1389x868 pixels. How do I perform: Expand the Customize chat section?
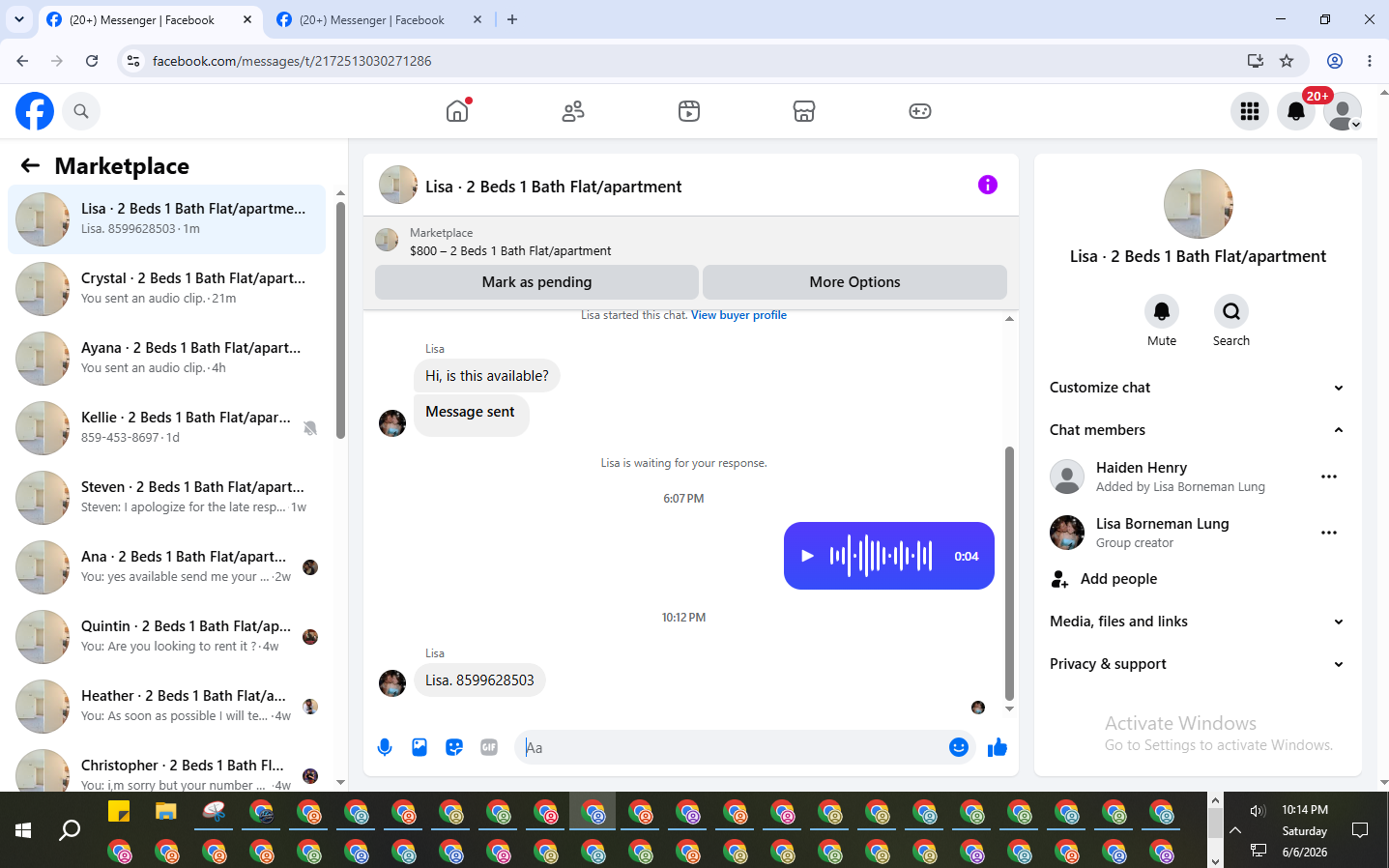(1198, 388)
